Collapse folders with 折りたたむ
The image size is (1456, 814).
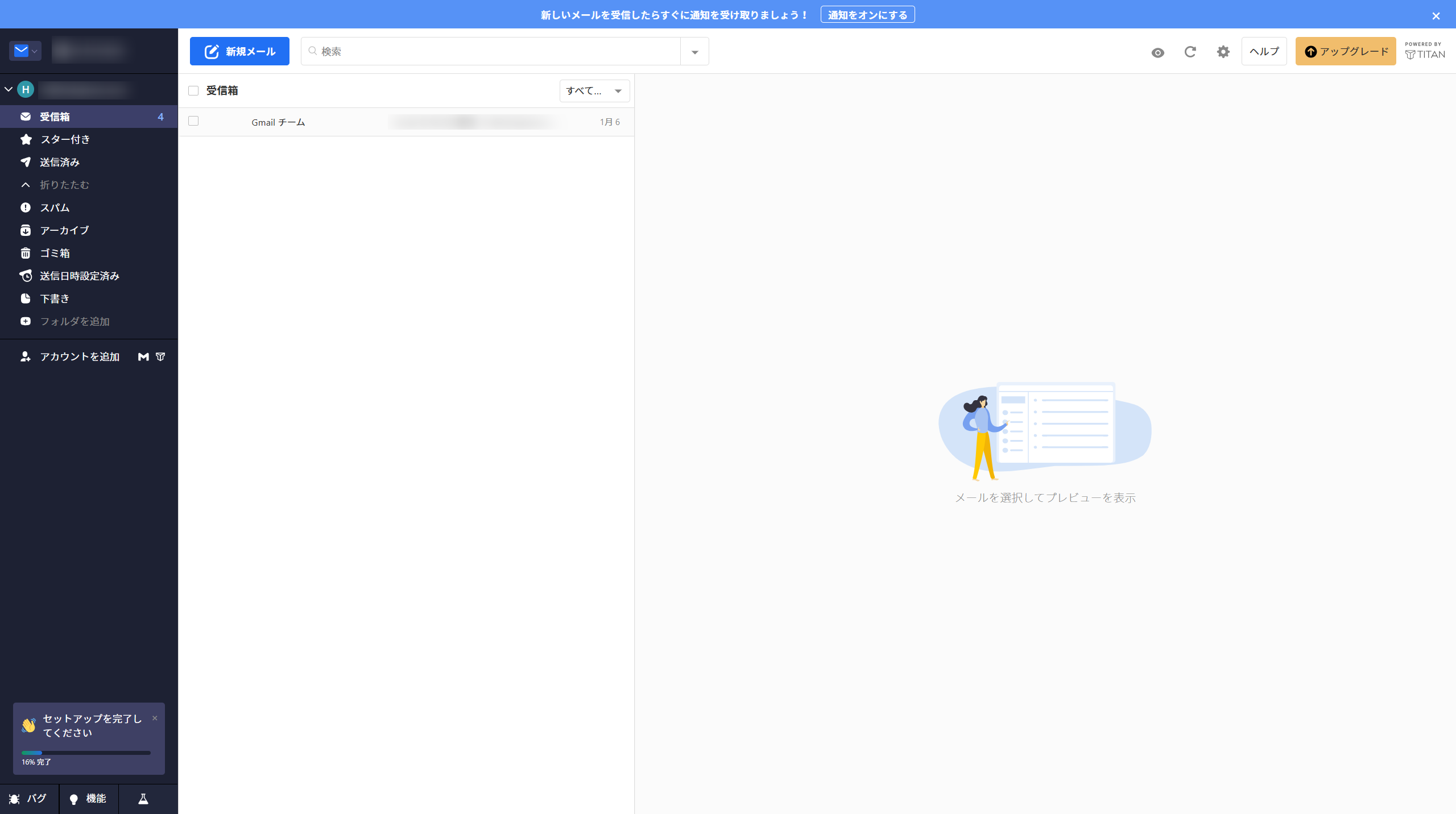[x=64, y=185]
